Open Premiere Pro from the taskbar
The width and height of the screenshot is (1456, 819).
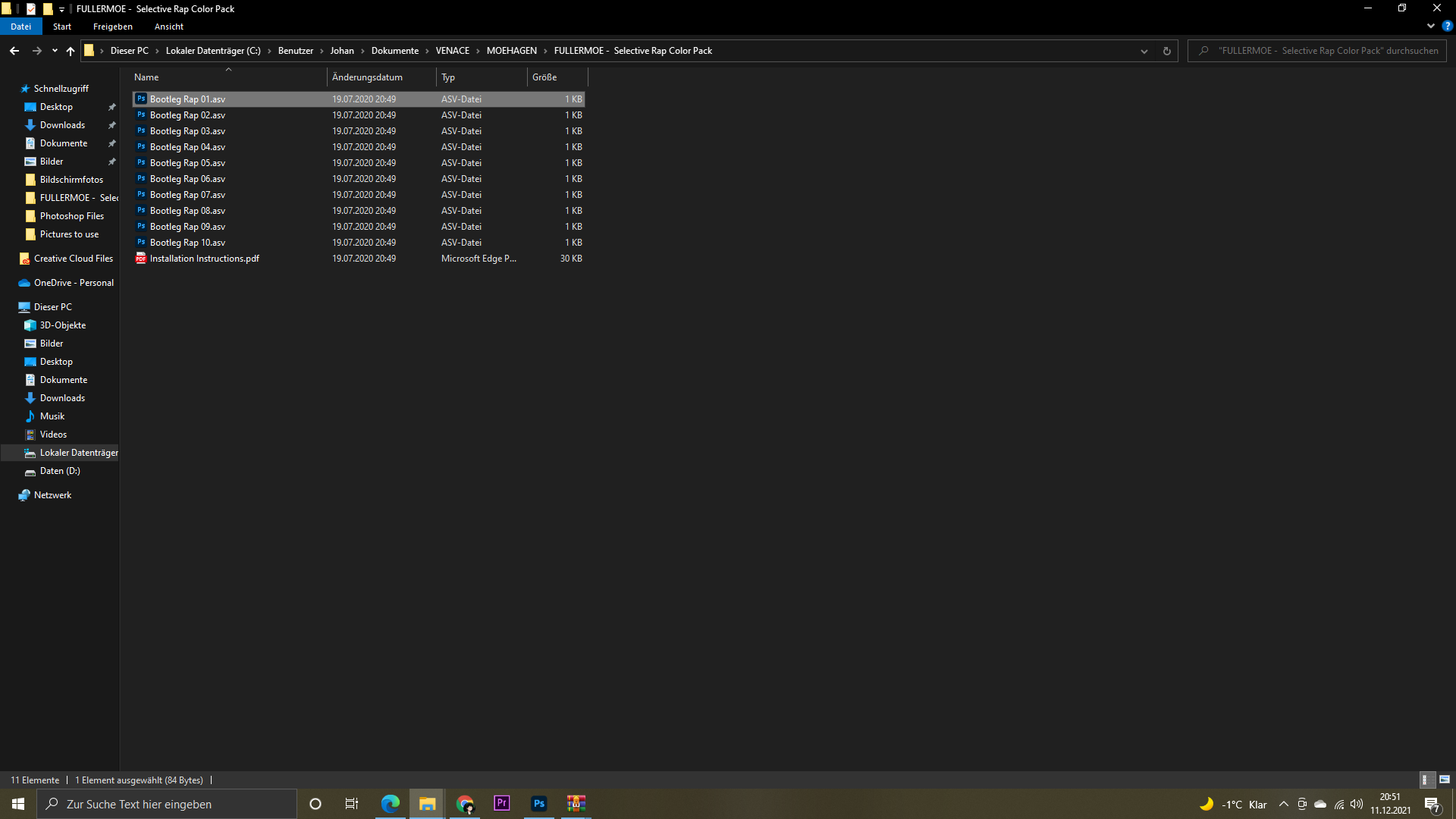click(x=501, y=803)
